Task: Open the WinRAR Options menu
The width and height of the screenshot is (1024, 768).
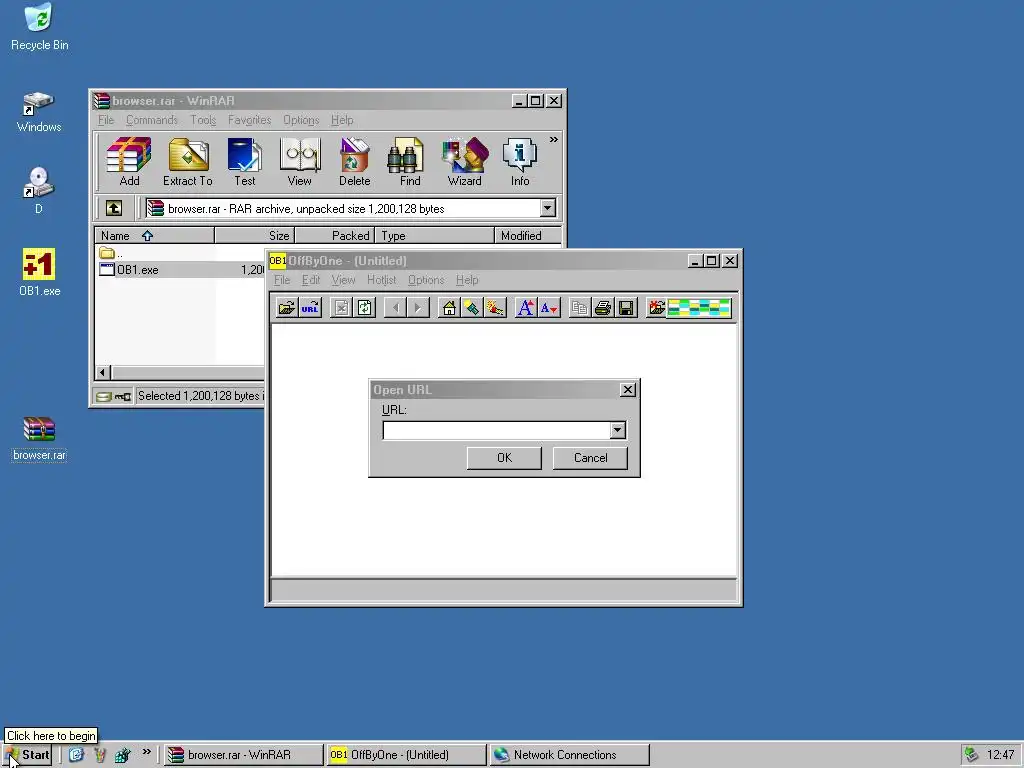Action: click(x=301, y=120)
